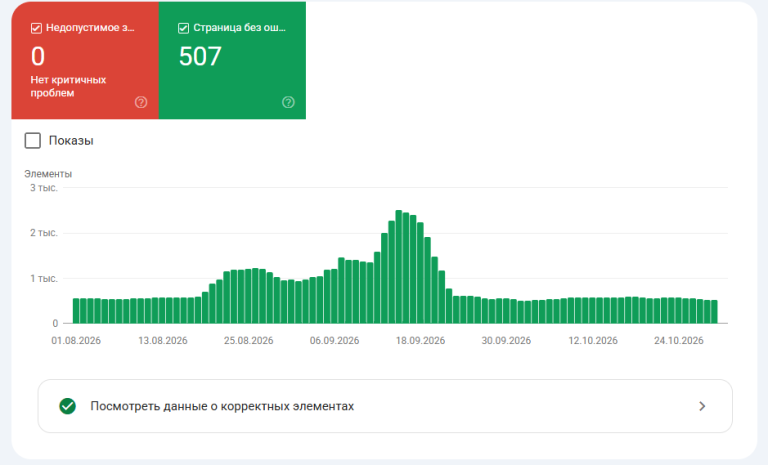
Task: Uncheck the green 'Страница без ош...' checkbox
Action: [x=183, y=28]
